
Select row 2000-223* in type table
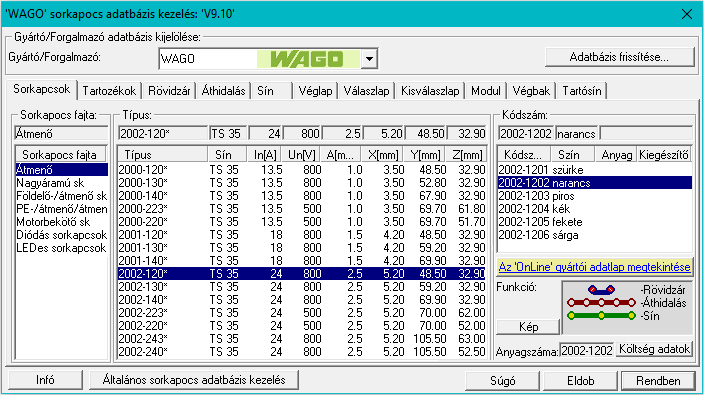pos(302,209)
